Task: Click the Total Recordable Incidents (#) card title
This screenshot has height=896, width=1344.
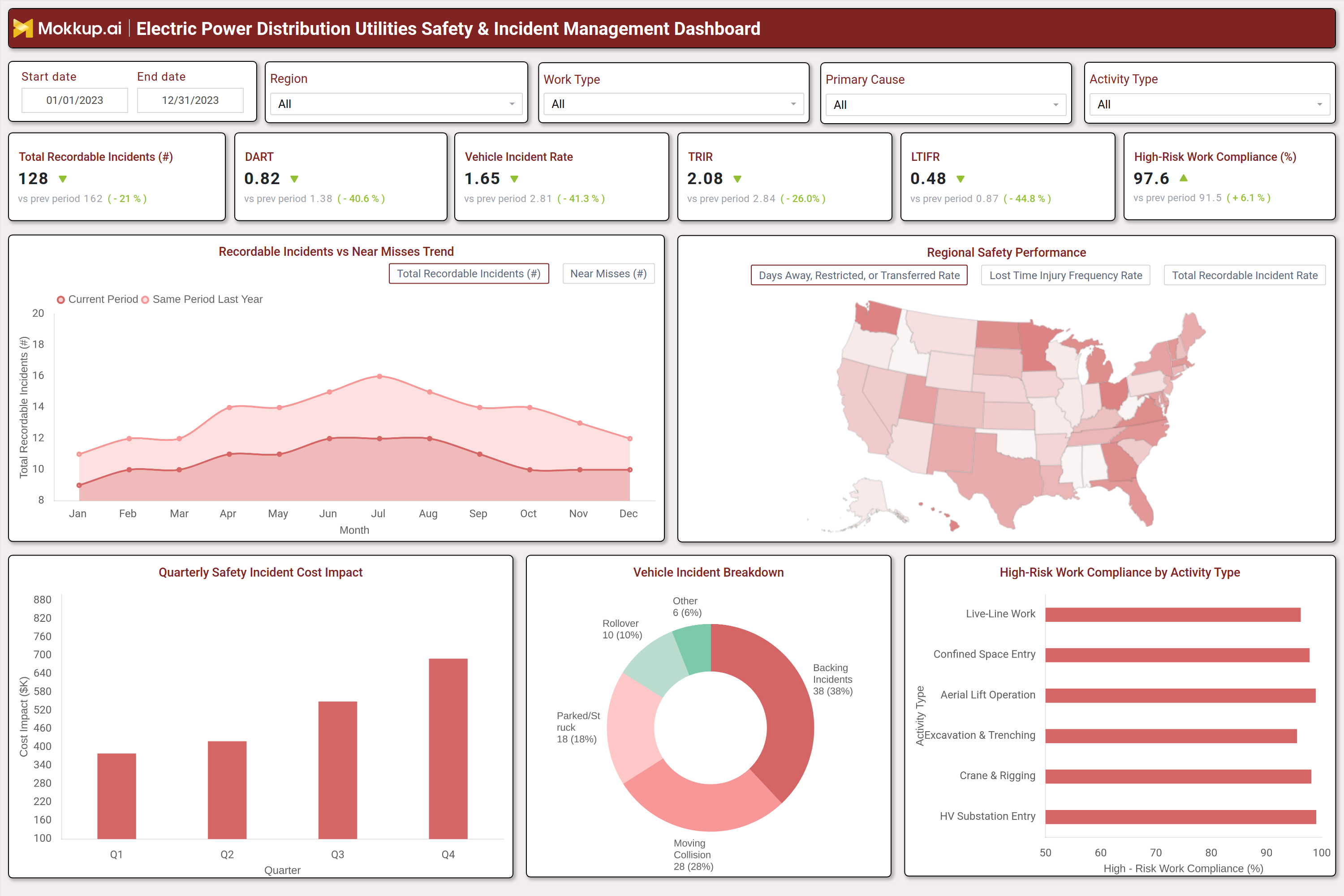Action: coord(96,156)
